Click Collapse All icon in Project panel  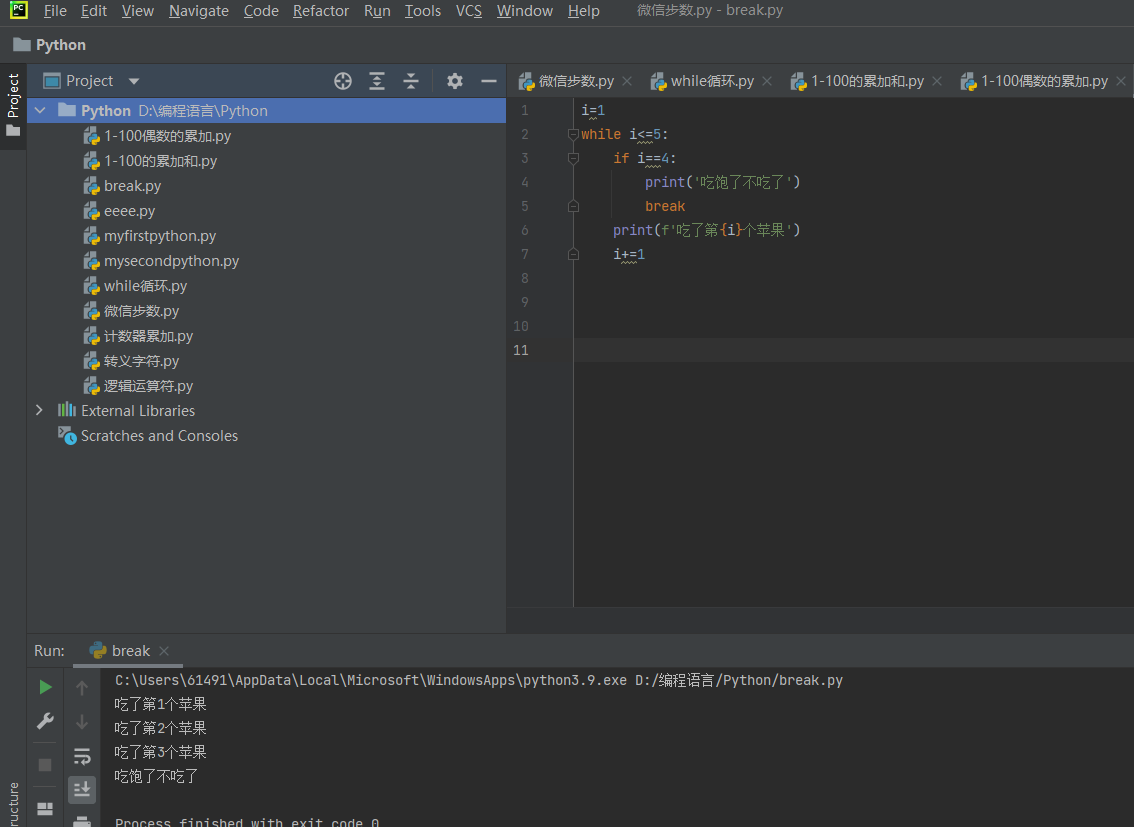411,81
